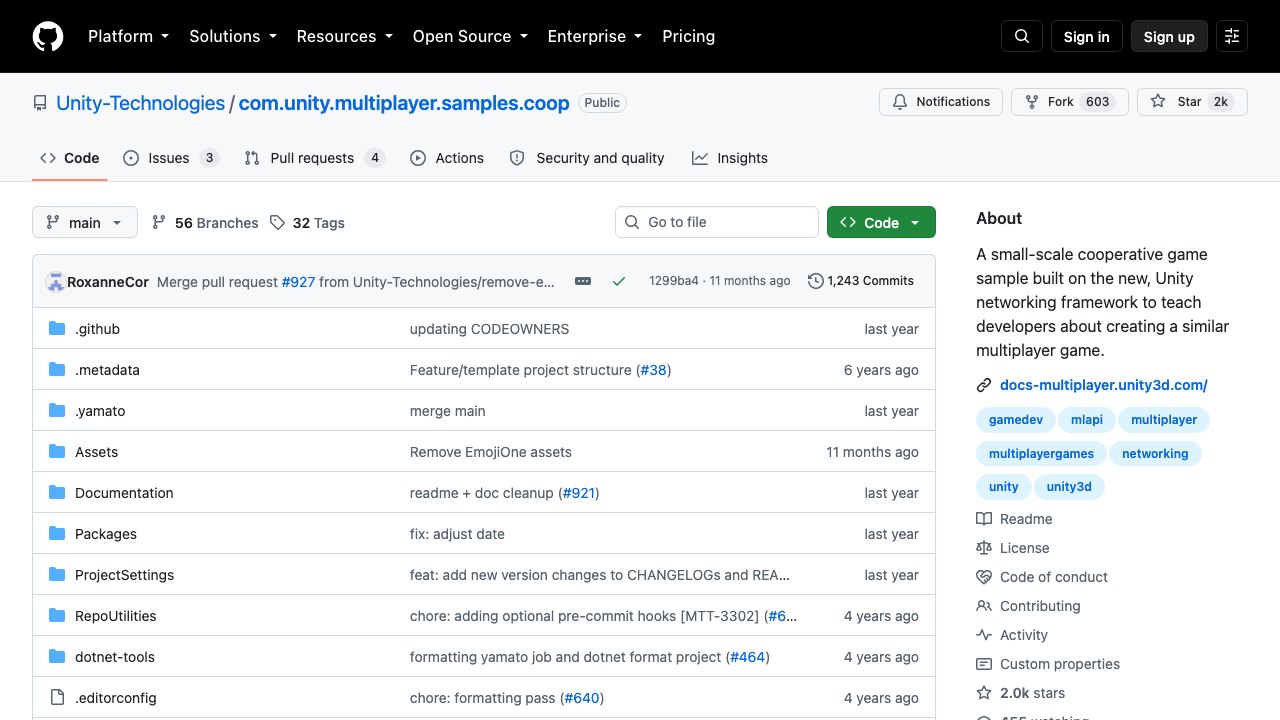Open the docs-multiplayer.unity3d.com link

coord(1104,385)
